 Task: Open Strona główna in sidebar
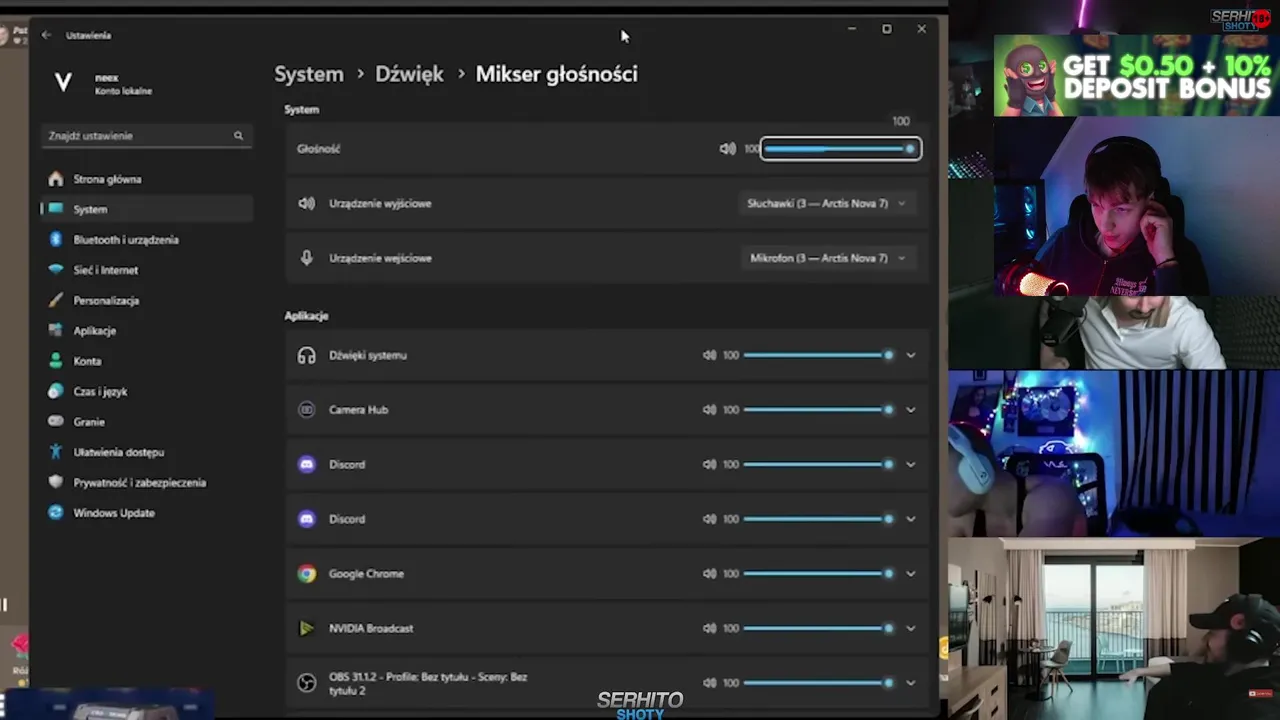147,179
